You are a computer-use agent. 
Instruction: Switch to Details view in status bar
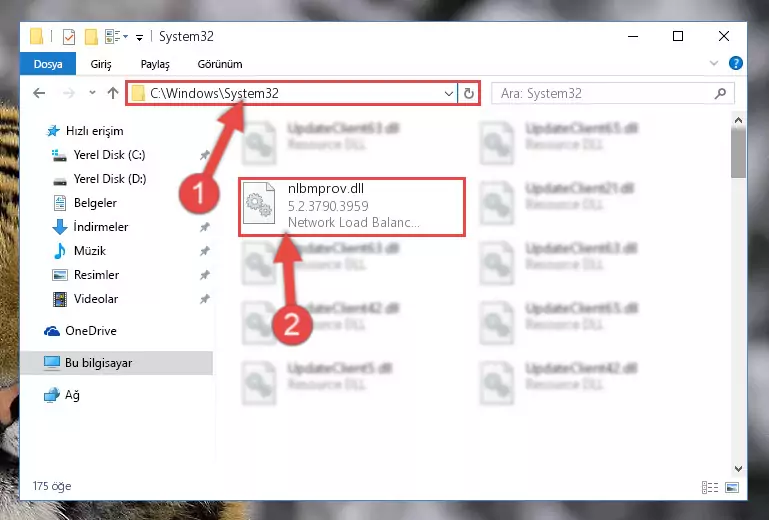point(710,487)
